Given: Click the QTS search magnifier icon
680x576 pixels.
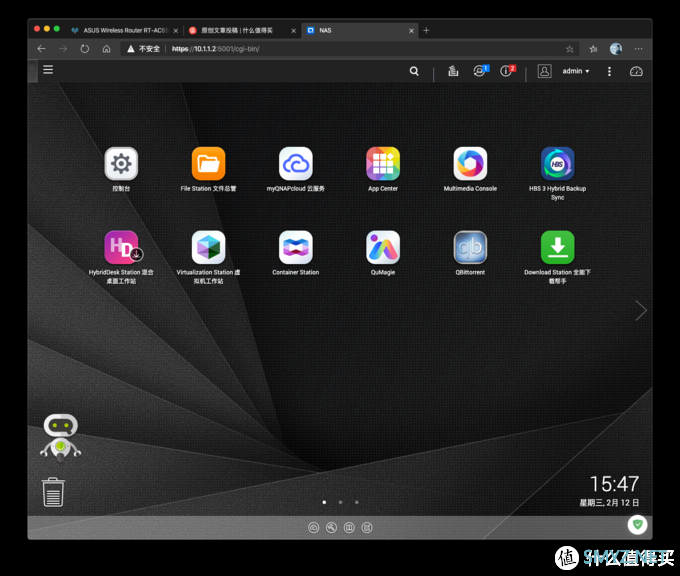Looking at the screenshot, I should (x=414, y=71).
